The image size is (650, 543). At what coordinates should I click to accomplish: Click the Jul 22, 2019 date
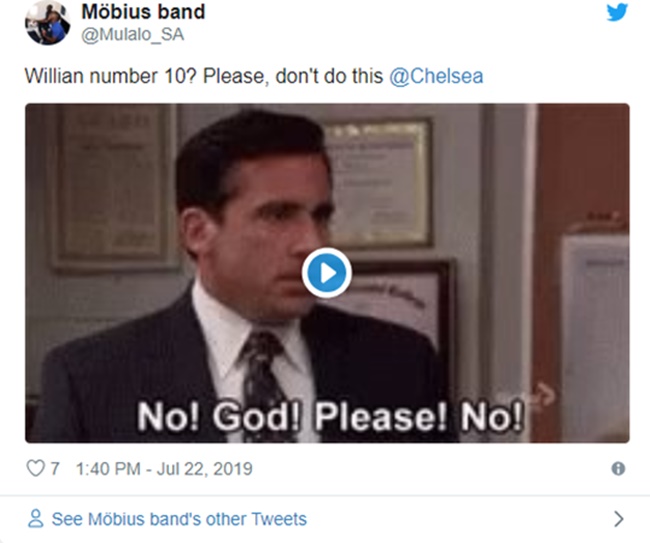205,469
